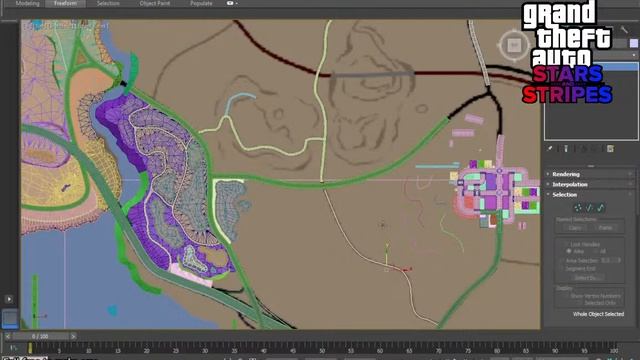640x360 pixels.
Task: Select the highlighted modifier stack entry
Action: pyautogui.click(x=620, y=67)
